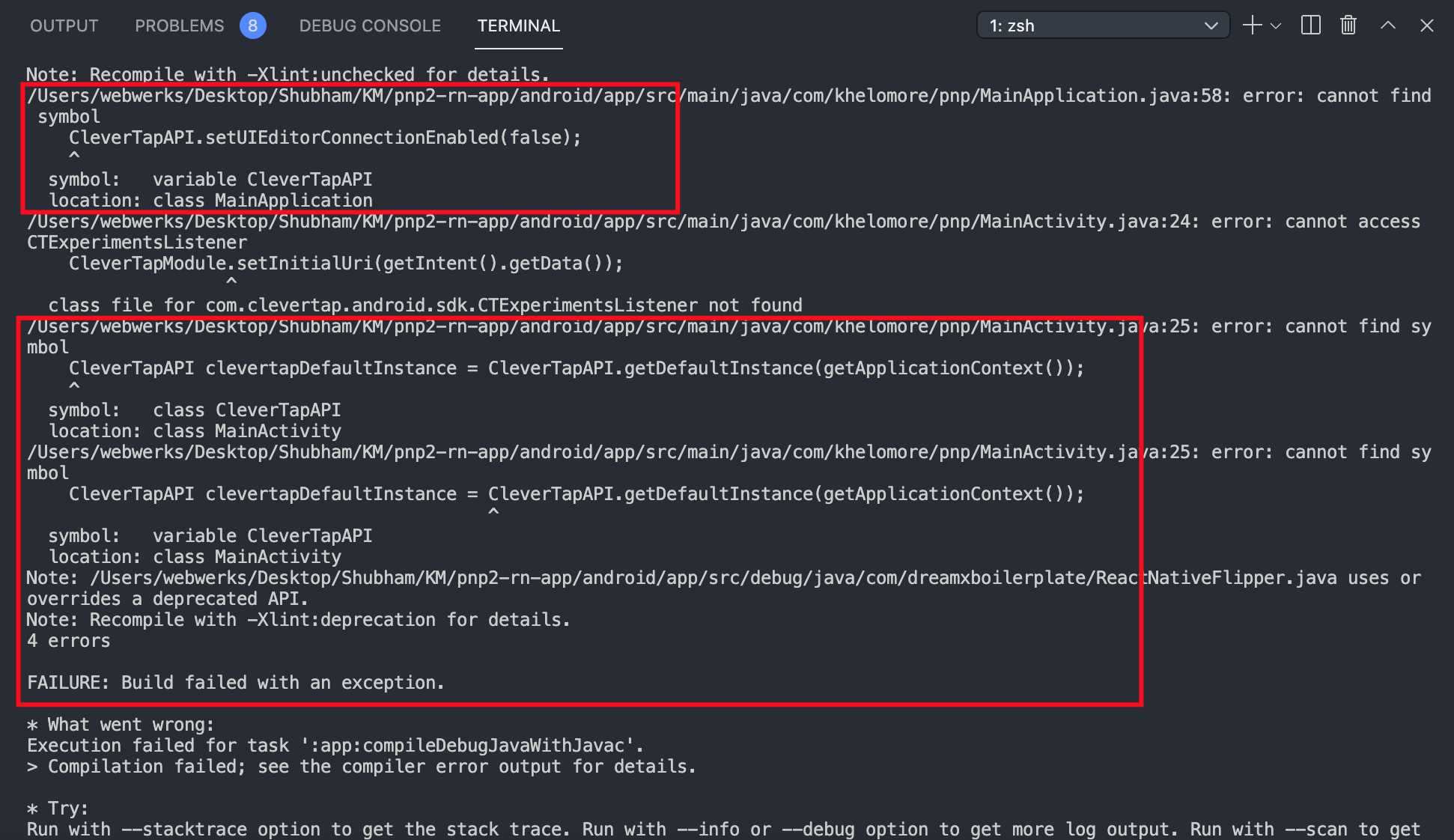Screen dimensions: 1454x840
Task: Select the FAILURE build failed line
Action: coord(235,682)
